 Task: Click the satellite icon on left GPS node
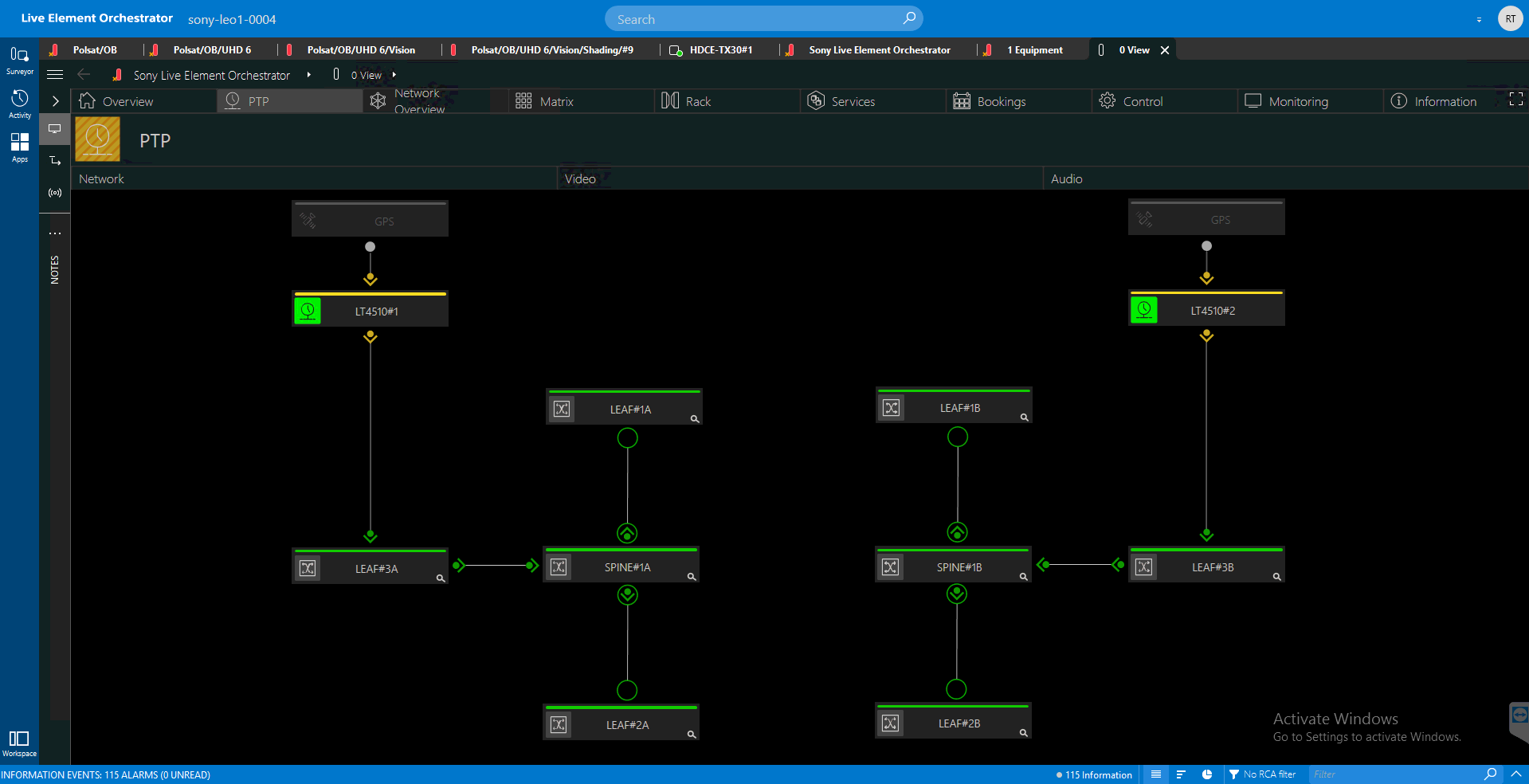[308, 221]
